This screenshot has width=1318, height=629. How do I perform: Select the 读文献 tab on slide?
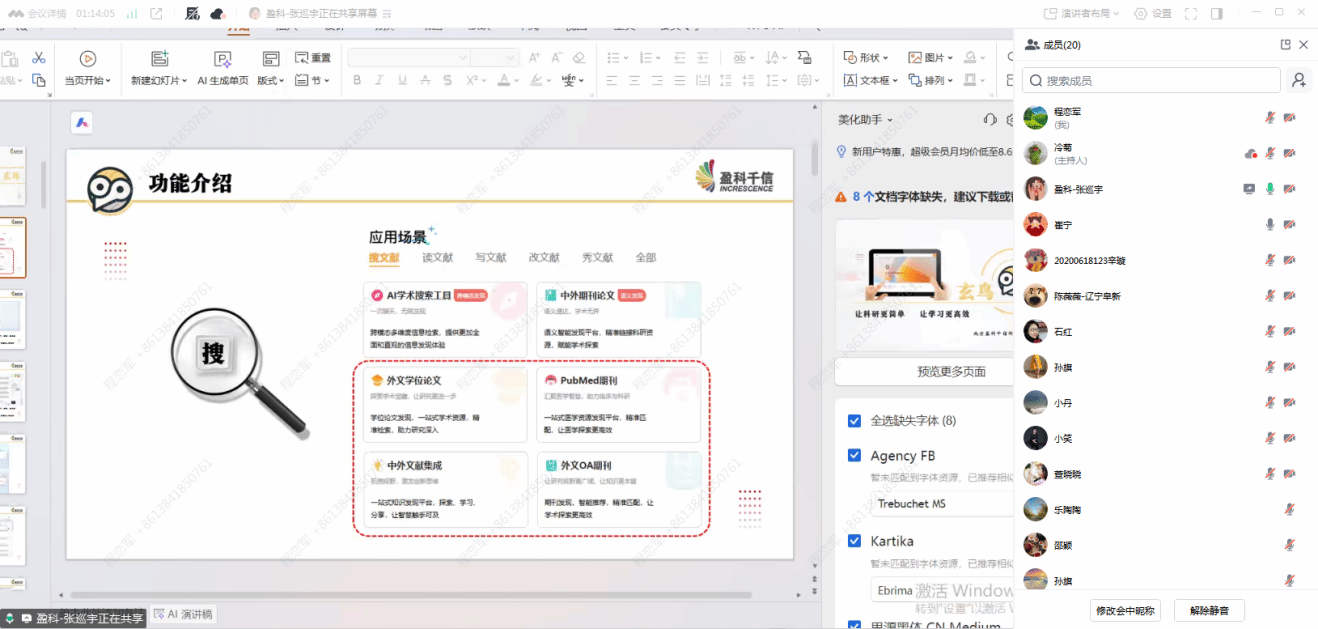pyautogui.click(x=437, y=258)
